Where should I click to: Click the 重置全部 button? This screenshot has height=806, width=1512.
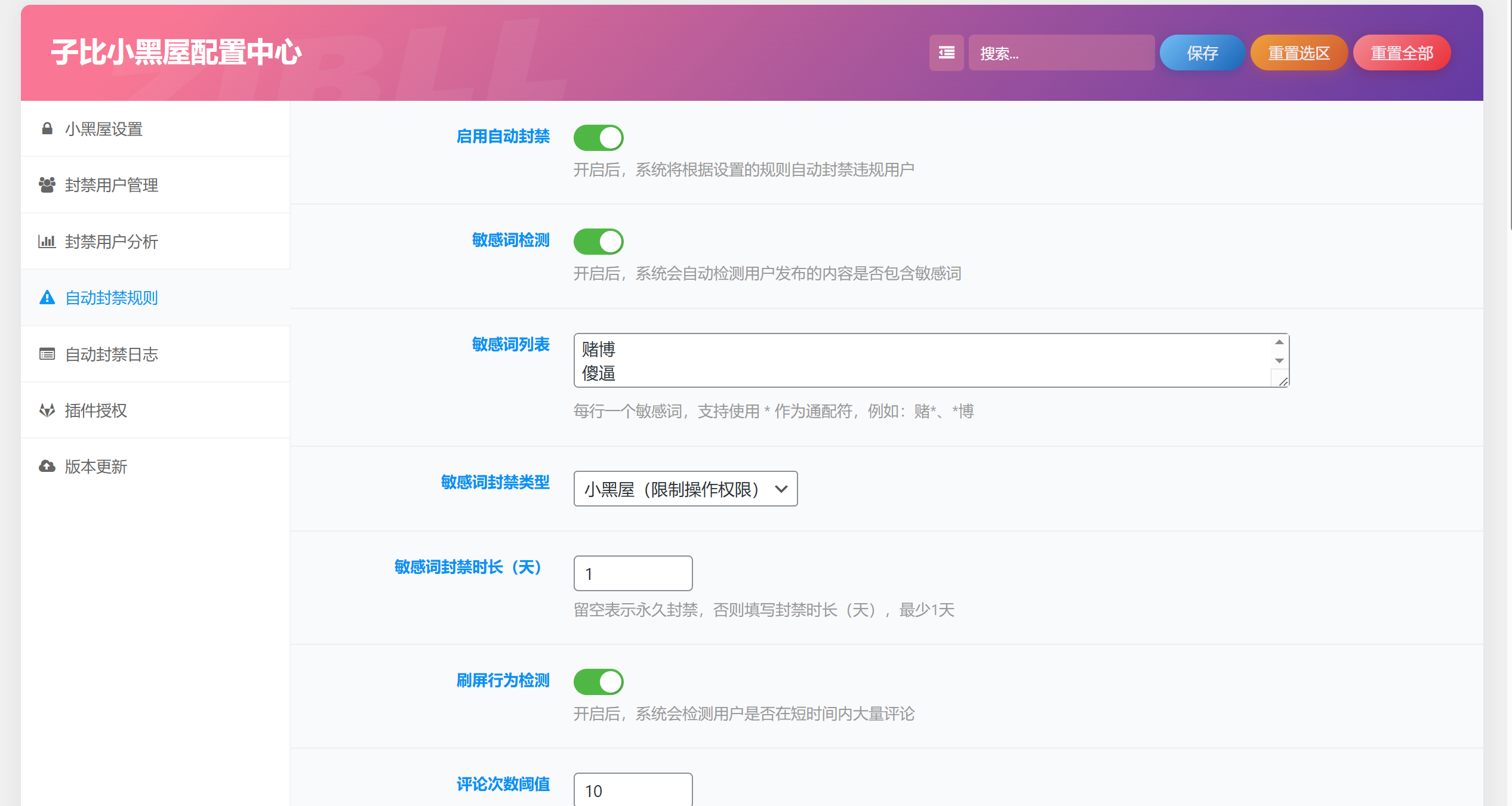(x=1402, y=53)
